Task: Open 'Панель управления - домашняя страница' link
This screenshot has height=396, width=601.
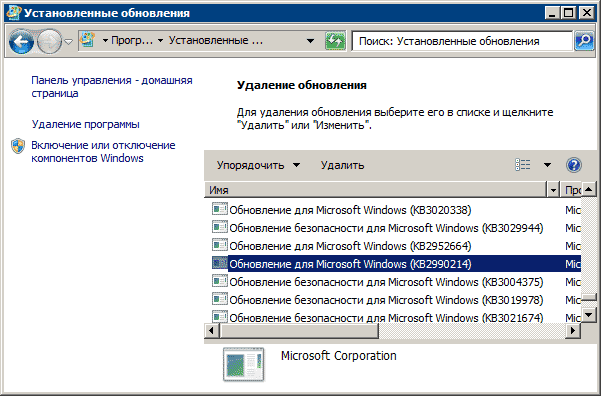Action: pos(112,87)
